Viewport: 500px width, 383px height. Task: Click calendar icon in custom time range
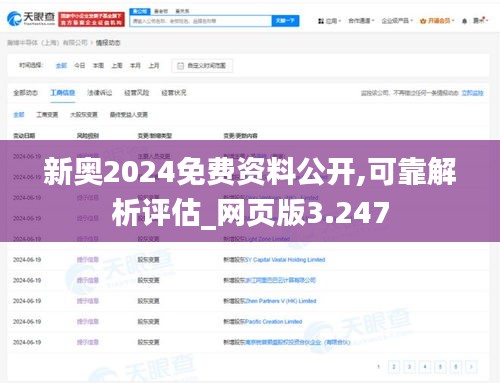point(180,66)
